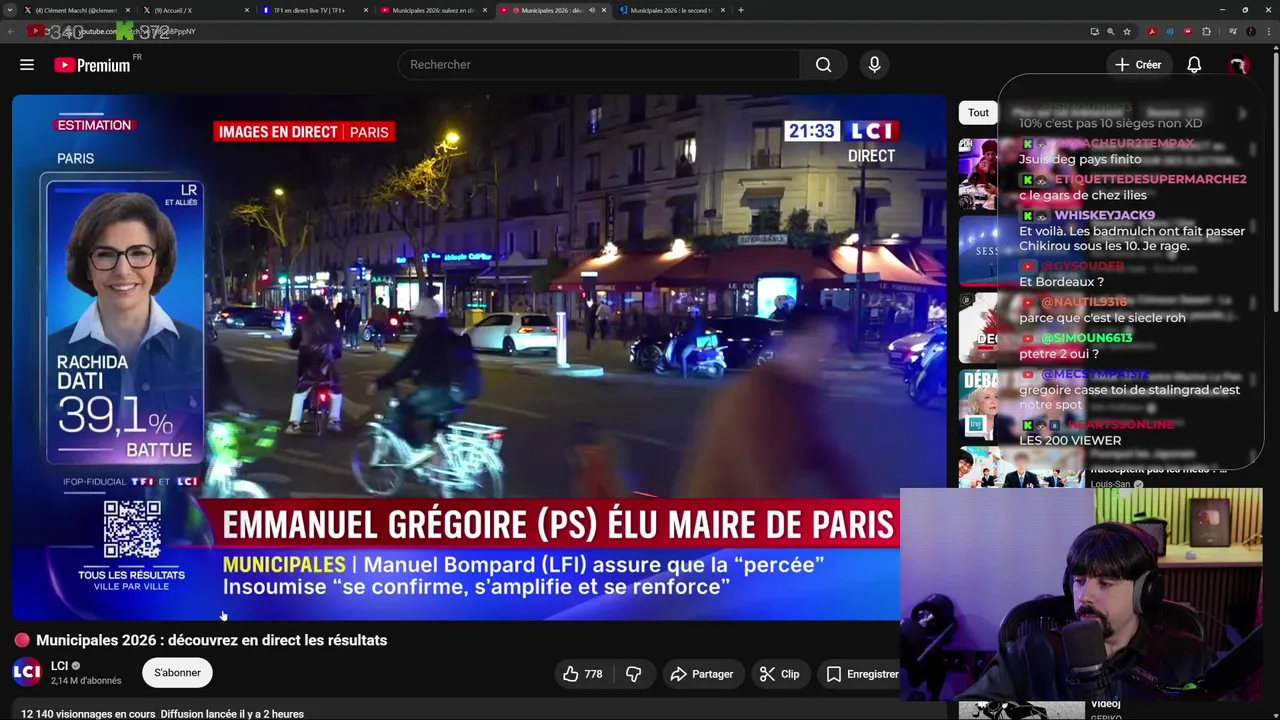Open a new browser tab
This screenshot has height=720, width=1280.
[x=741, y=10]
